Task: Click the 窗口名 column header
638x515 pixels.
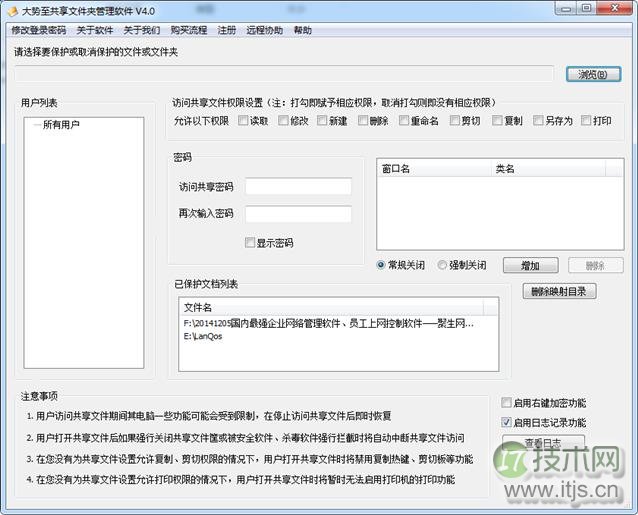Action: pyautogui.click(x=434, y=168)
